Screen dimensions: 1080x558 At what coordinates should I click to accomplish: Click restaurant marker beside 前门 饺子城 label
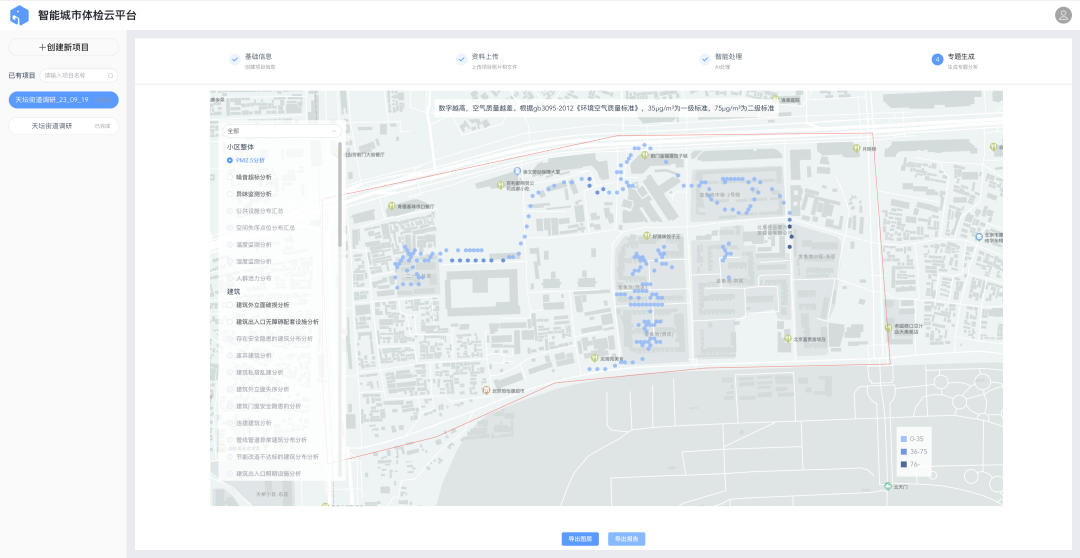[644, 156]
